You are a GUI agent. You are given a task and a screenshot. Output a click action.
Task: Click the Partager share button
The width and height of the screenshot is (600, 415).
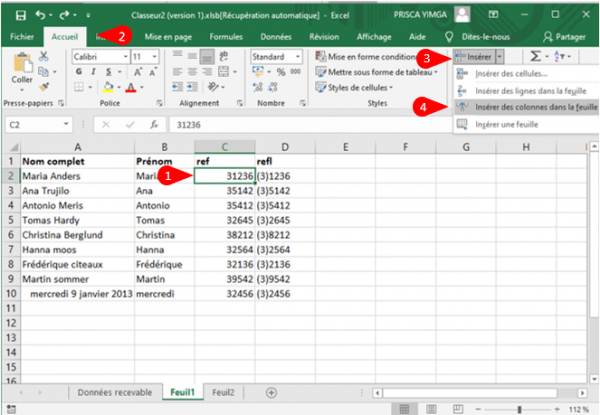point(564,36)
